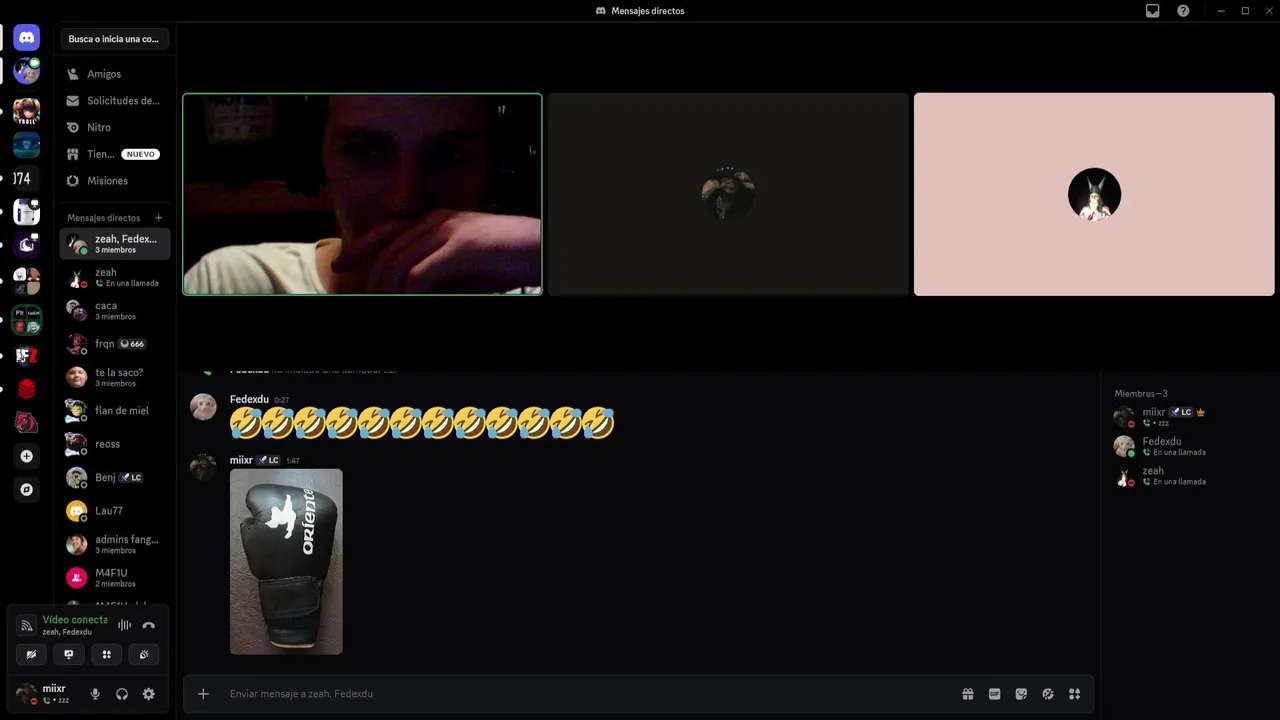
Task: Open soundboard in call panel
Action: 144,654
